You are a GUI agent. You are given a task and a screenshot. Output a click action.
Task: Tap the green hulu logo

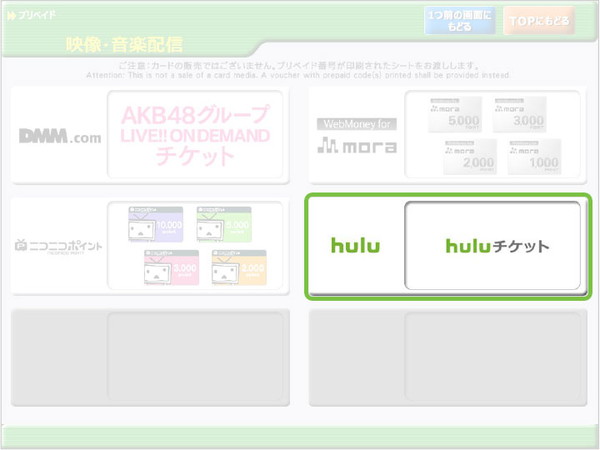click(x=355, y=246)
